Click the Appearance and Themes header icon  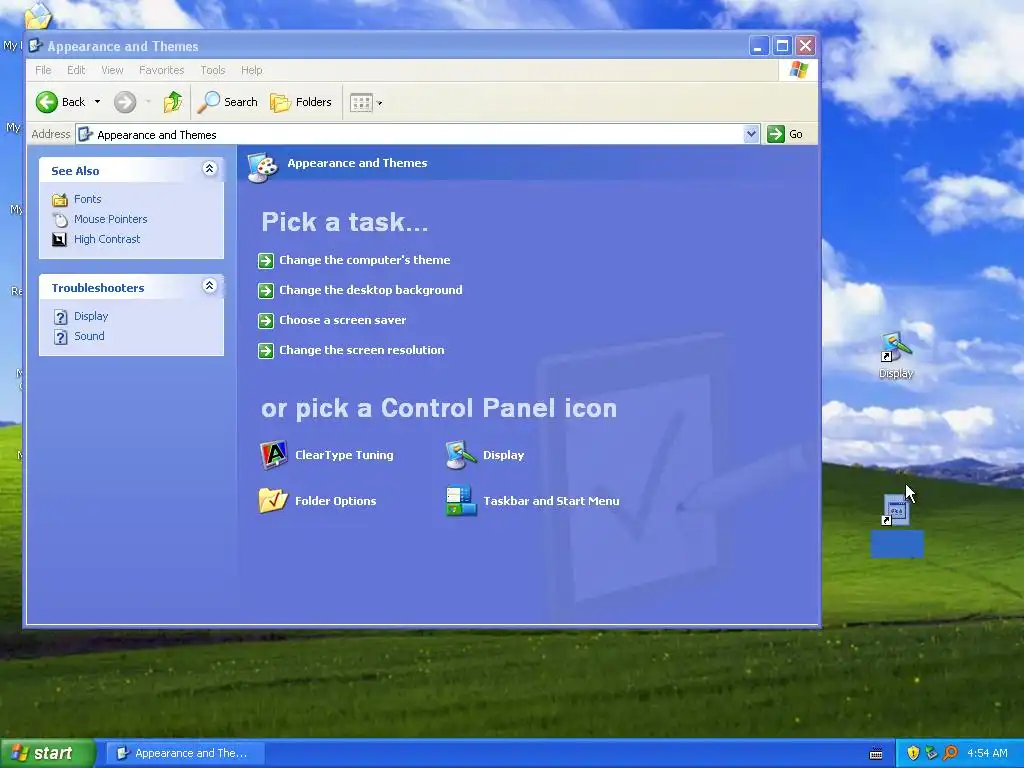263,167
